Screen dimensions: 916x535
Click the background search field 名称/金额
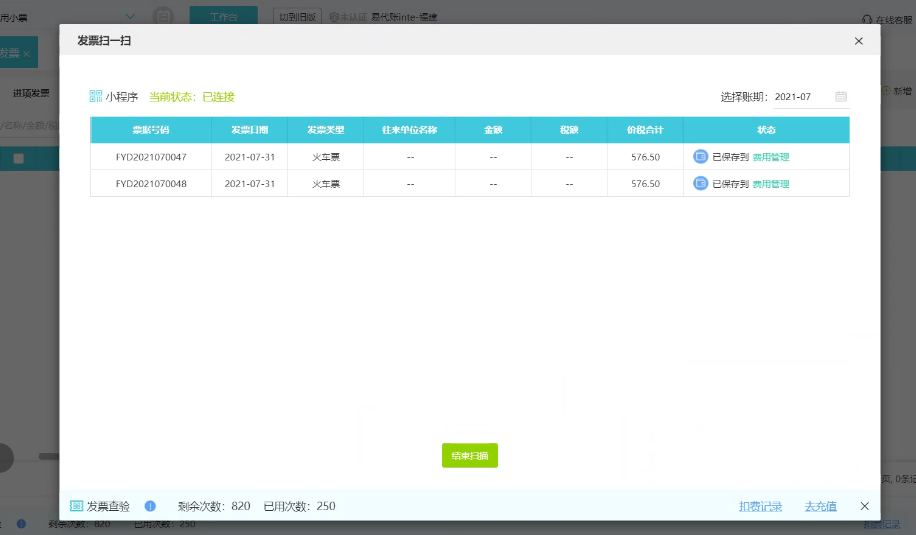(x=29, y=125)
